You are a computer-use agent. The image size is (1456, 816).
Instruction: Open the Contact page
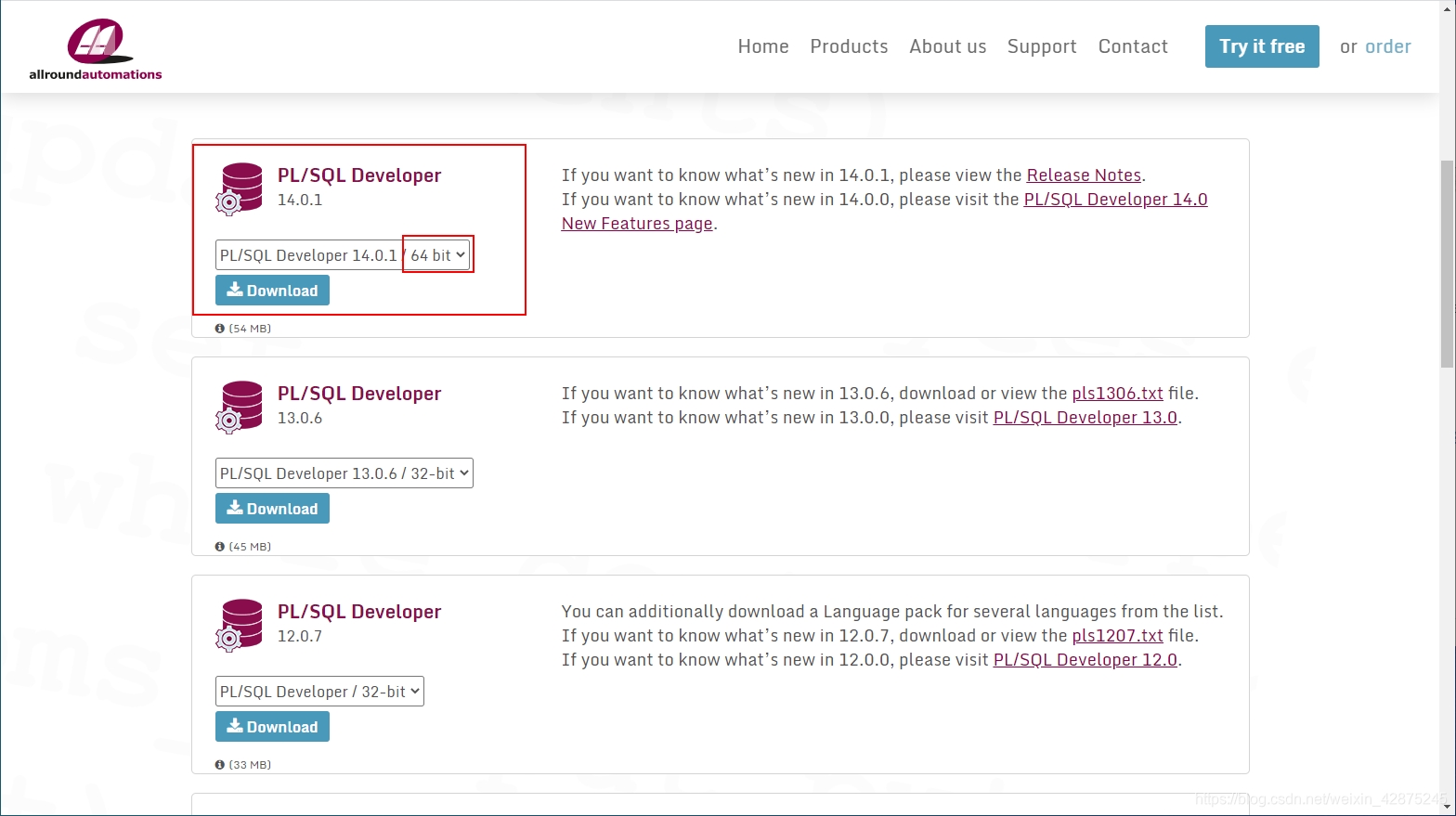click(1133, 46)
